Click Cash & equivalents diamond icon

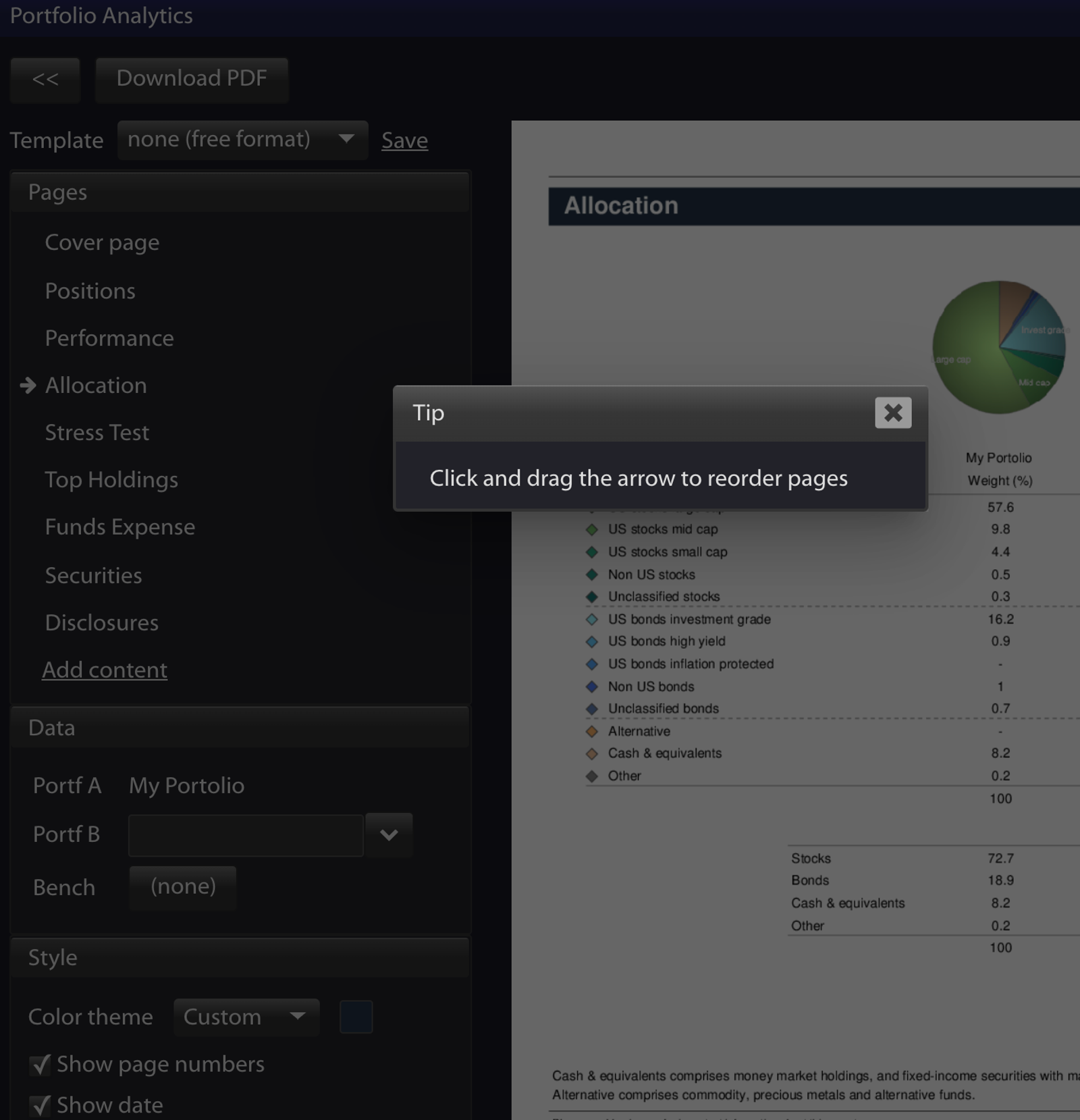pyautogui.click(x=592, y=753)
